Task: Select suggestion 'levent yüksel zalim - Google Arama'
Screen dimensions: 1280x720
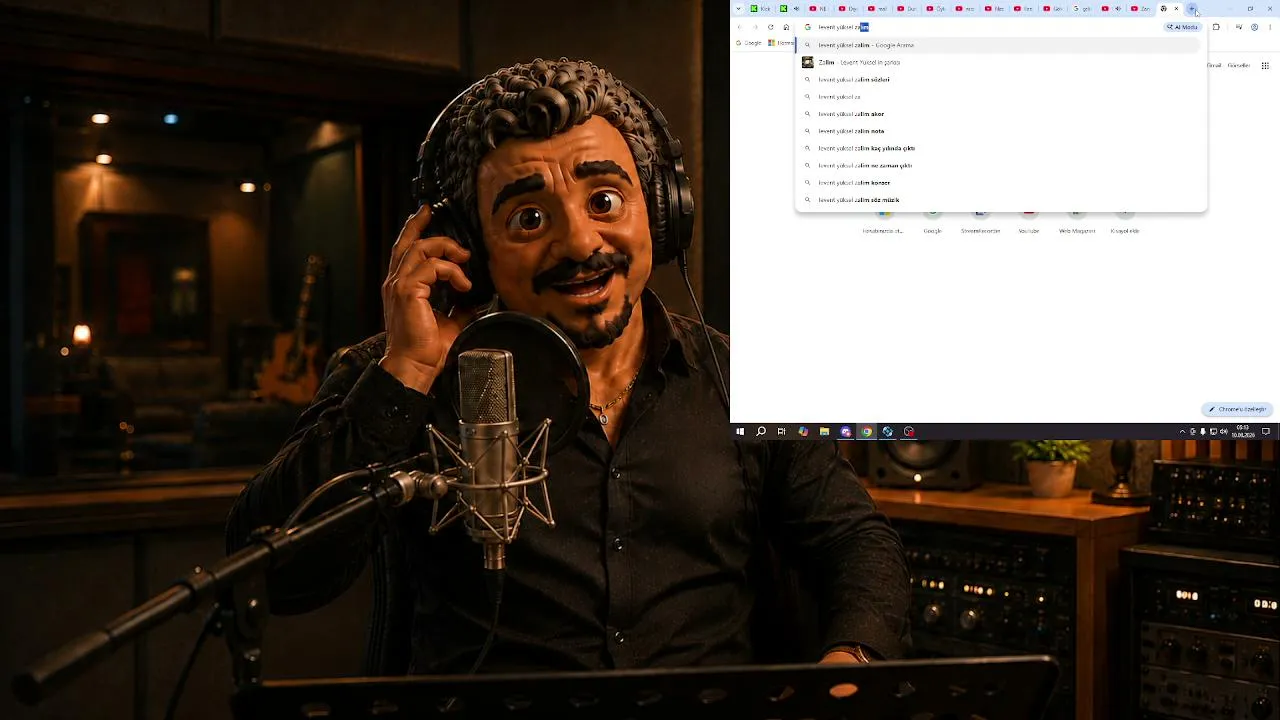Action: point(1001,45)
